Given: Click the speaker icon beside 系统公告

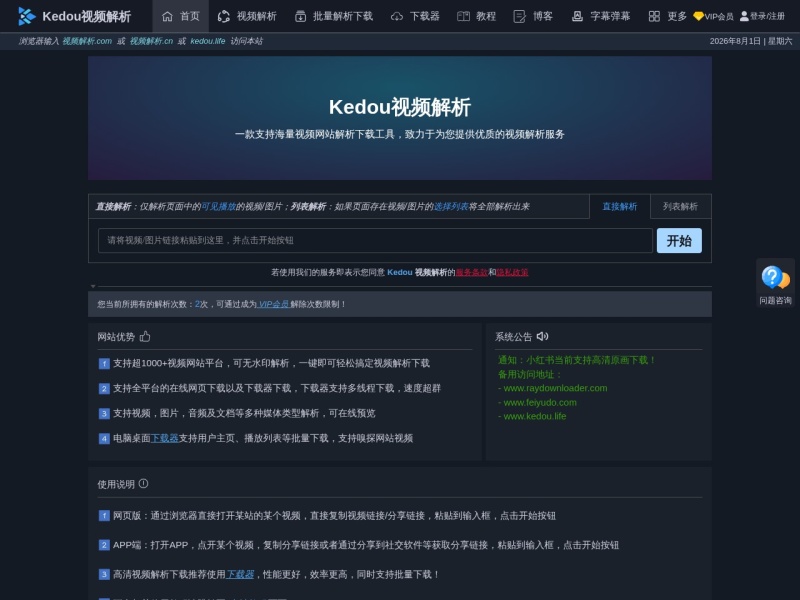Looking at the screenshot, I should pyautogui.click(x=542, y=336).
